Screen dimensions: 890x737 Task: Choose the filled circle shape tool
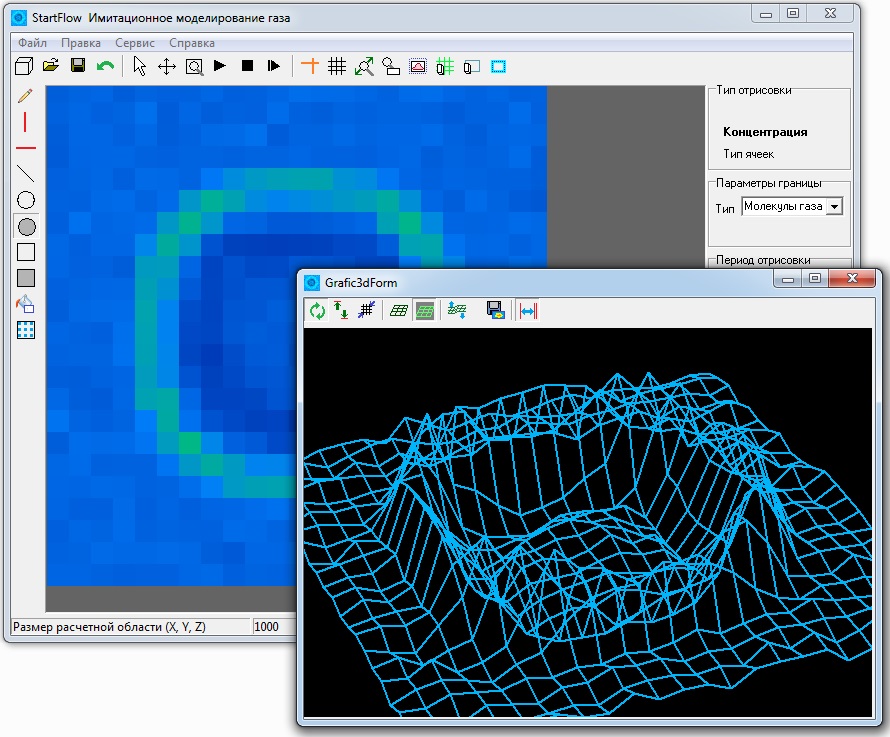pos(26,227)
